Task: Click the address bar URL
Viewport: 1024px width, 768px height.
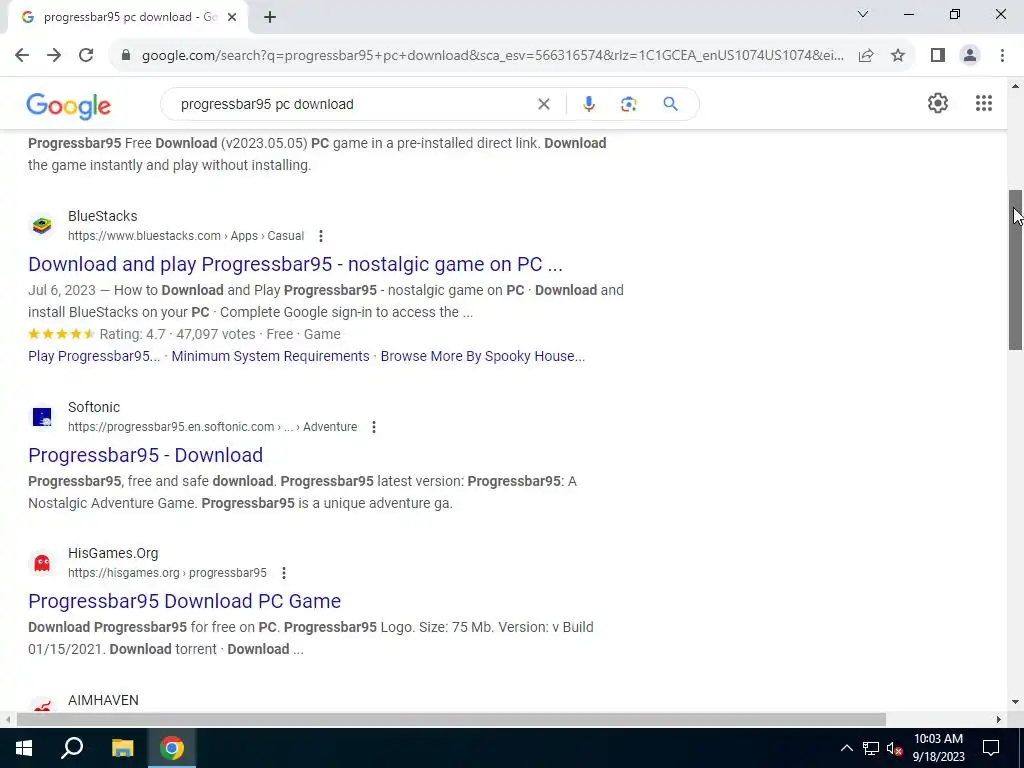Action: (x=492, y=56)
